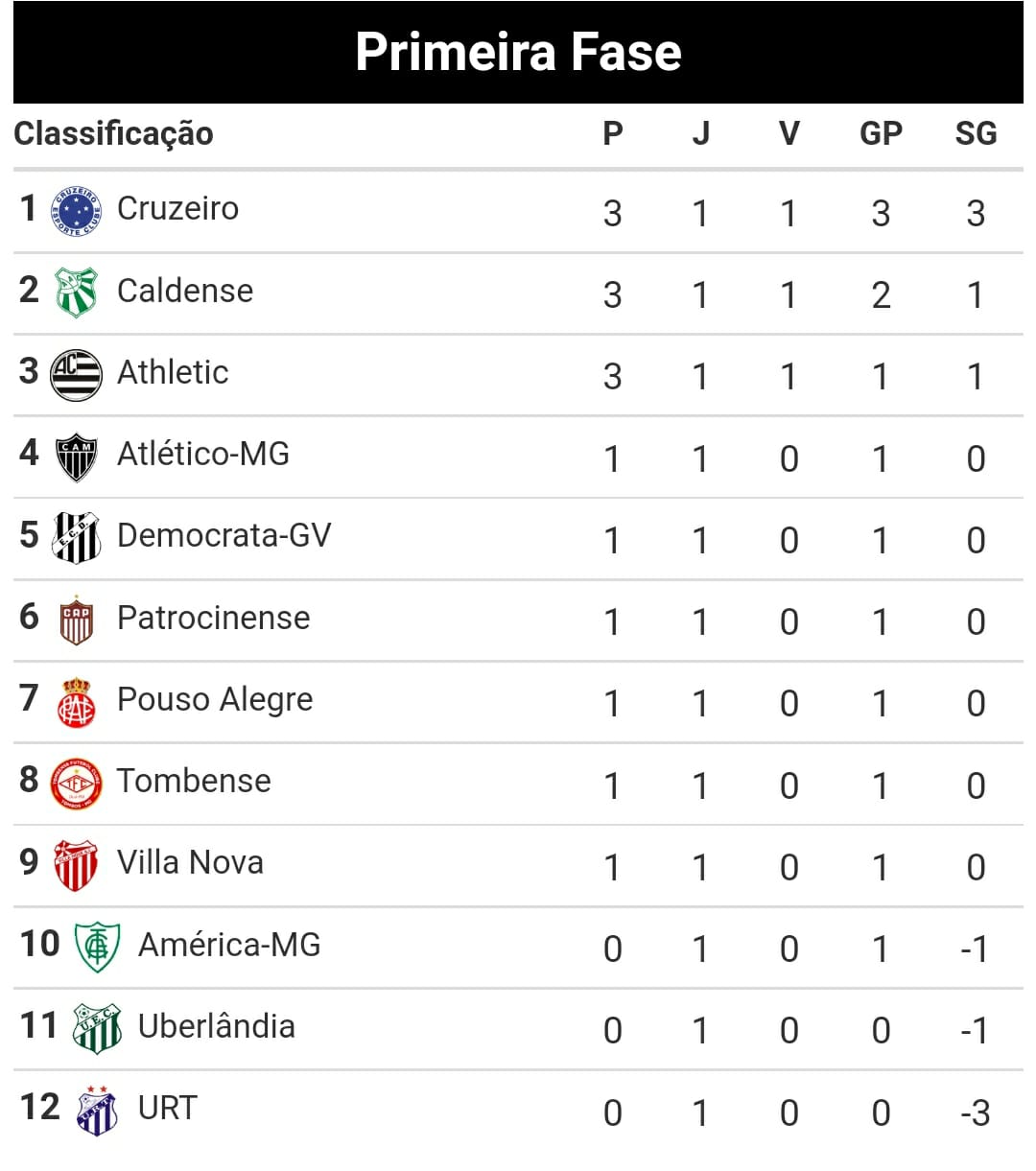Image resolution: width=1036 pixels, height=1171 pixels.
Task: Select the Pouso Alegre team name
Action: click(215, 699)
